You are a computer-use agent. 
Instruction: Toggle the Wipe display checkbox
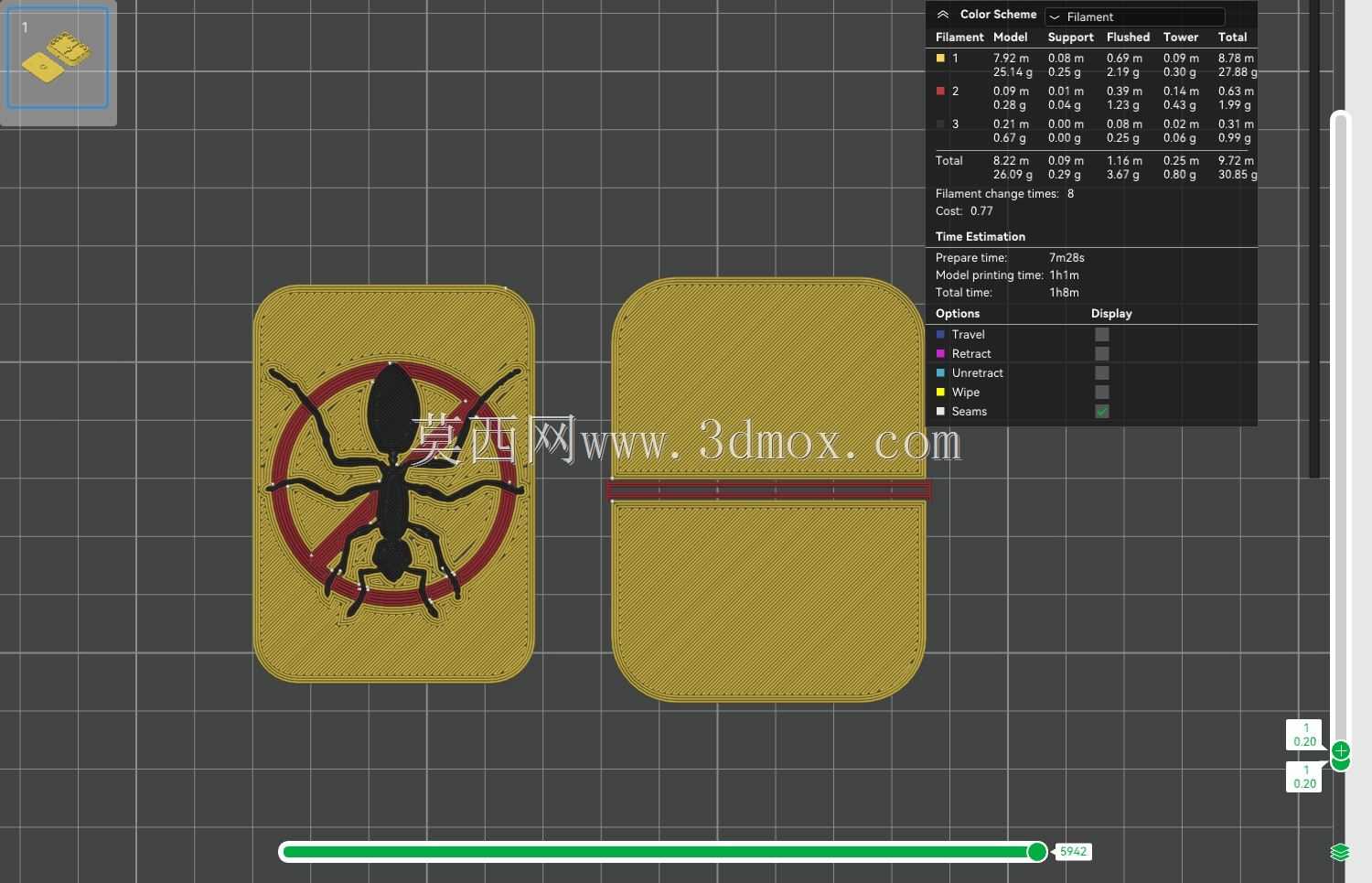(x=1102, y=393)
